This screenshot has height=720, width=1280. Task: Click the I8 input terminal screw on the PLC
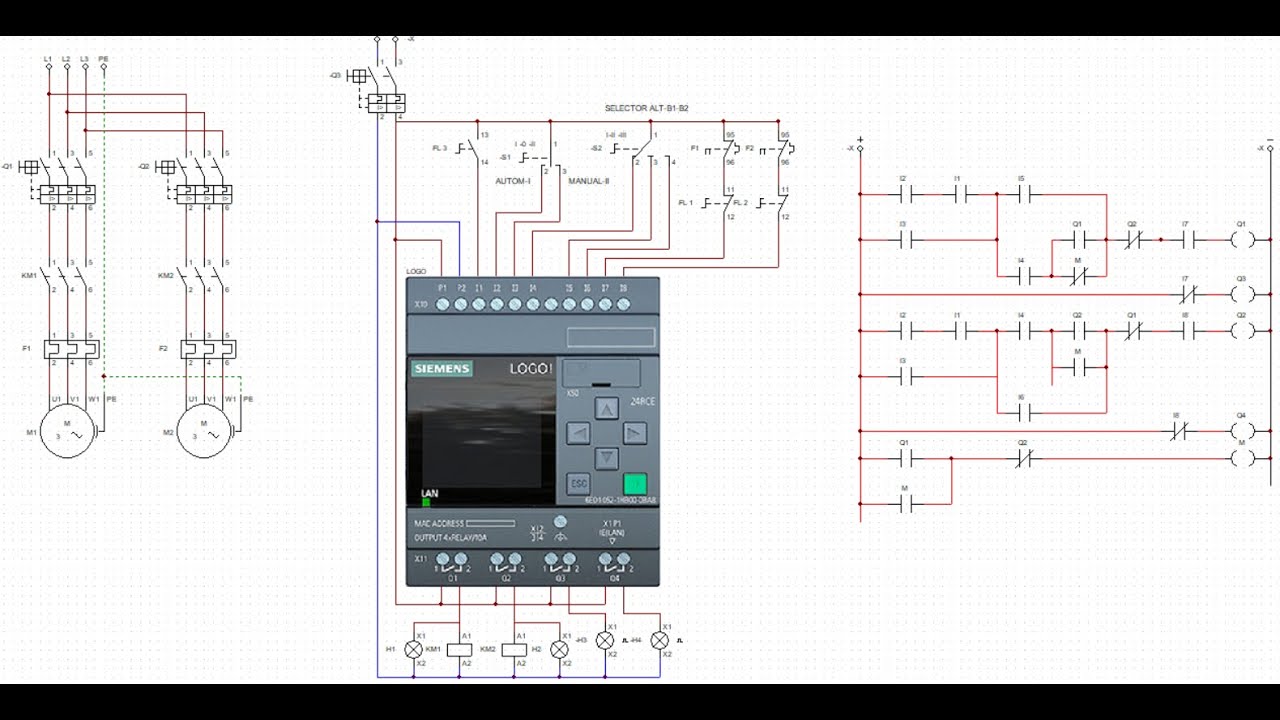click(x=623, y=304)
